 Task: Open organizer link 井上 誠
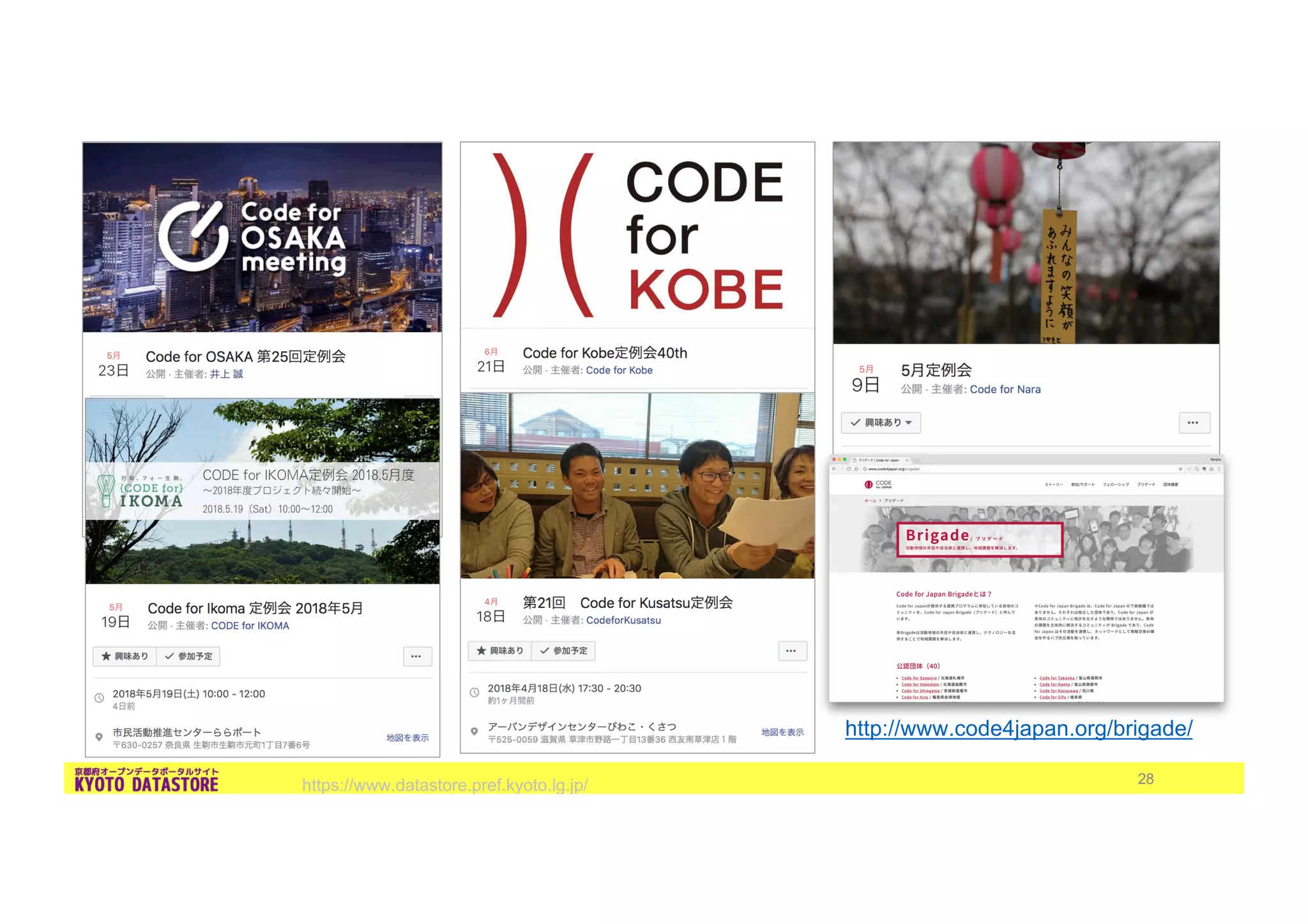(227, 374)
